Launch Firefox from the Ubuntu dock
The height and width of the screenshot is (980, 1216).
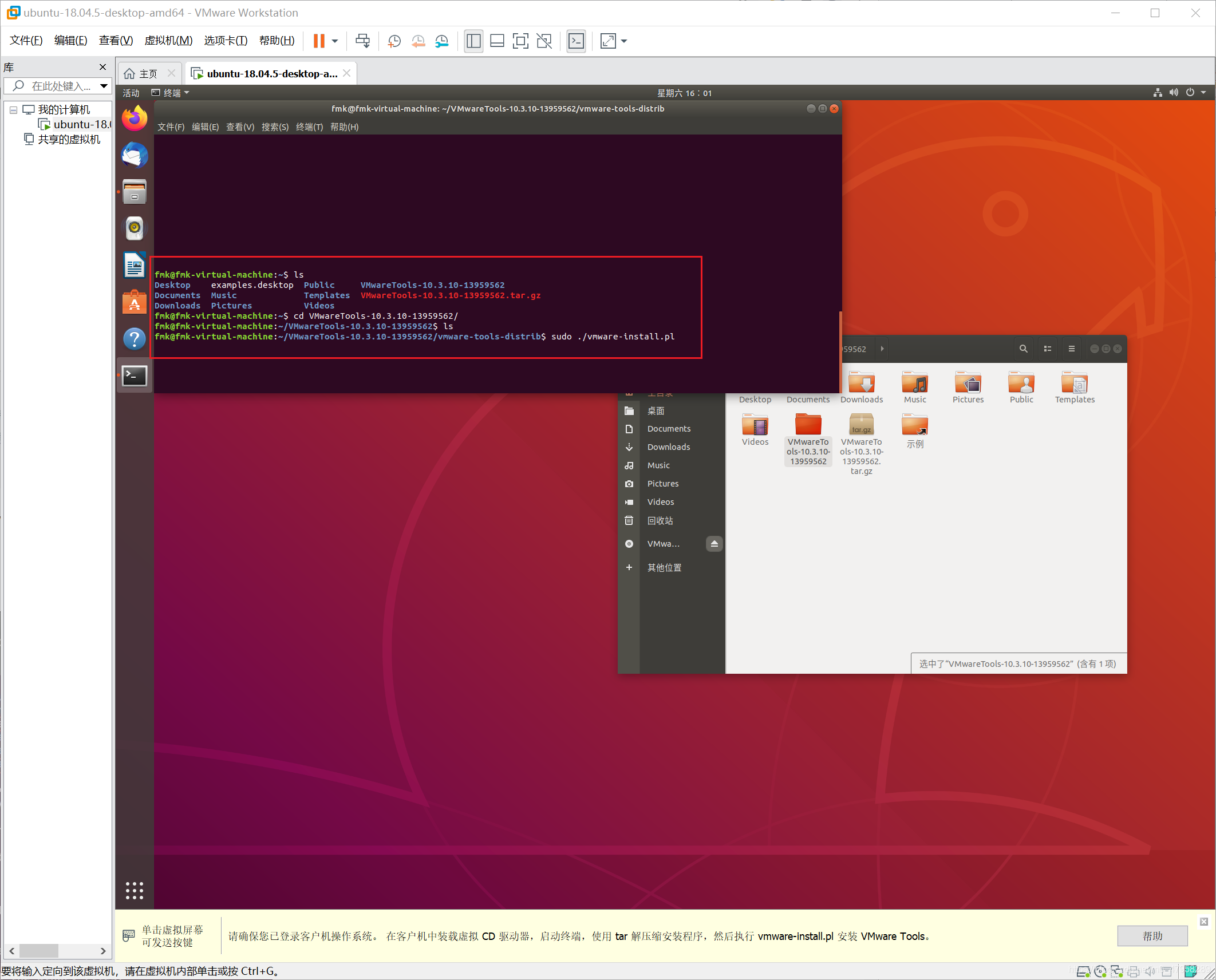click(135, 118)
